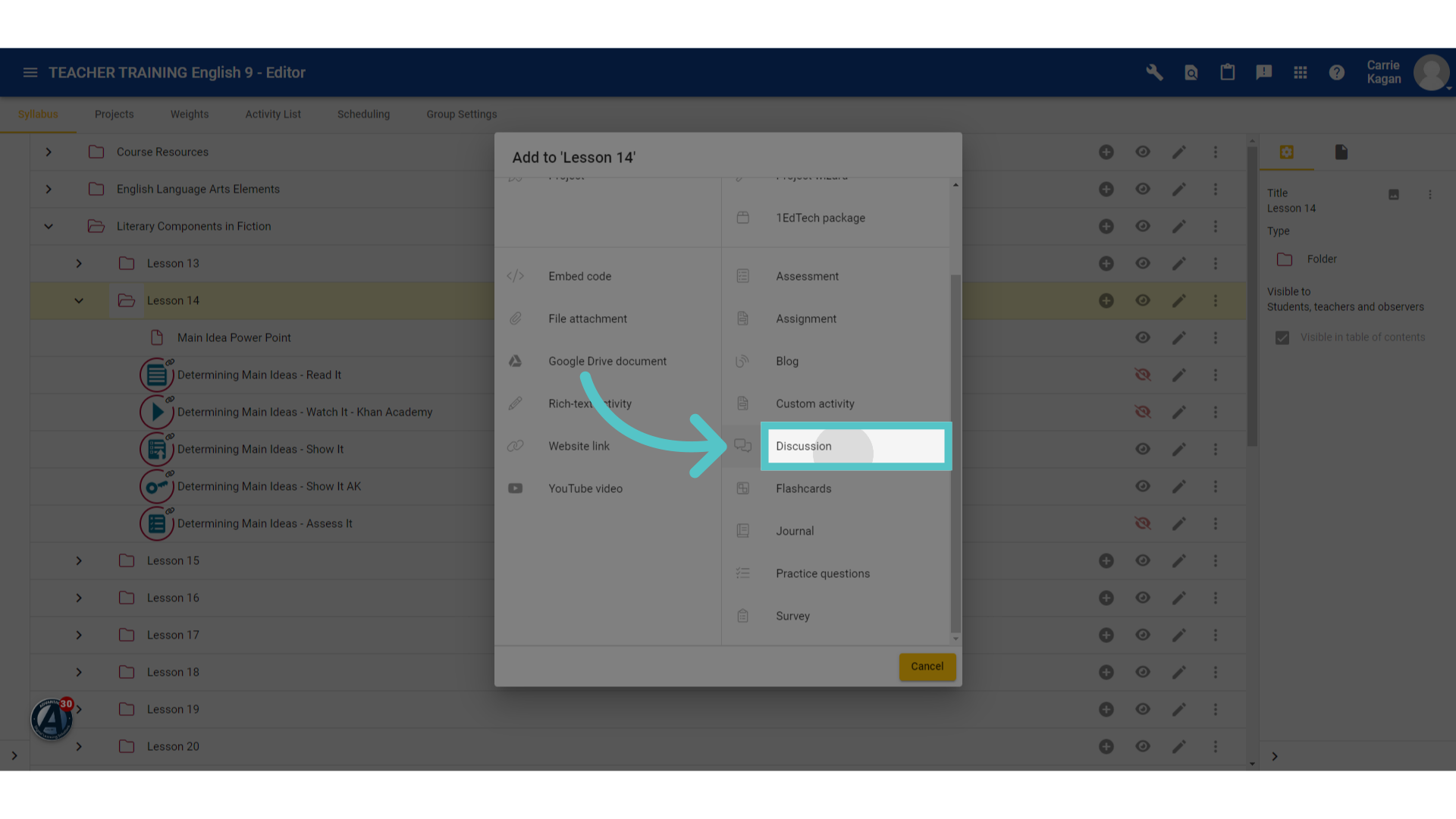Open the feedback announcement icon
The width and height of the screenshot is (1456, 819).
pyautogui.click(x=1263, y=72)
